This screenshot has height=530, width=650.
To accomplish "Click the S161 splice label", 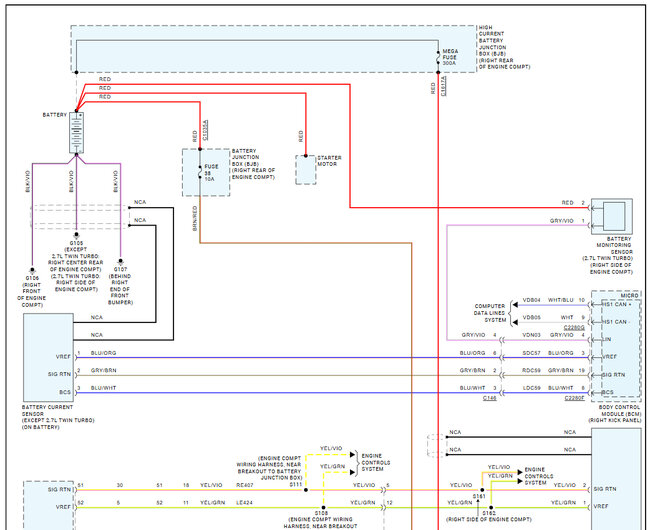I will tap(479, 496).
